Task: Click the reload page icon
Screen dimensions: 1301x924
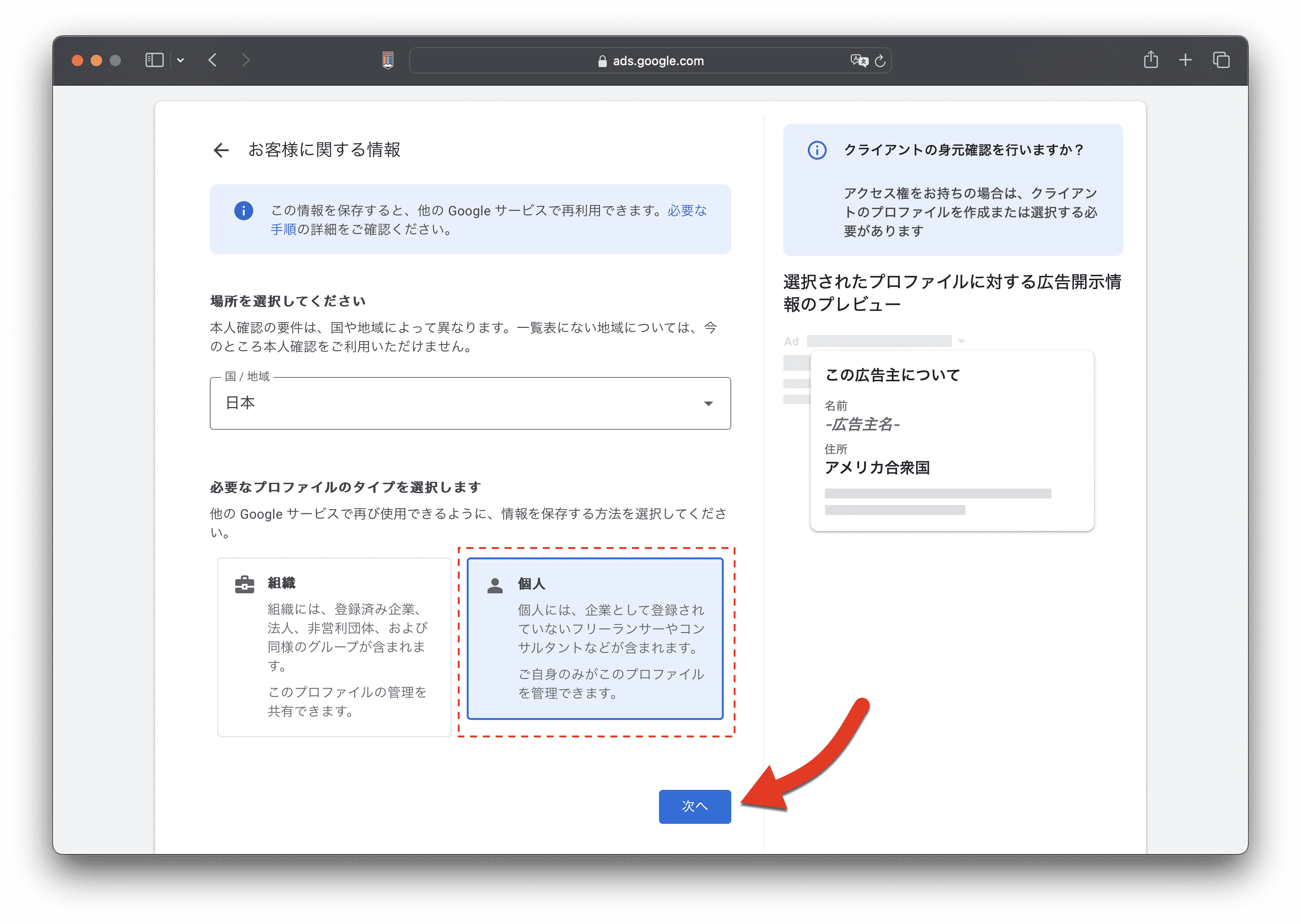Action: [x=880, y=61]
